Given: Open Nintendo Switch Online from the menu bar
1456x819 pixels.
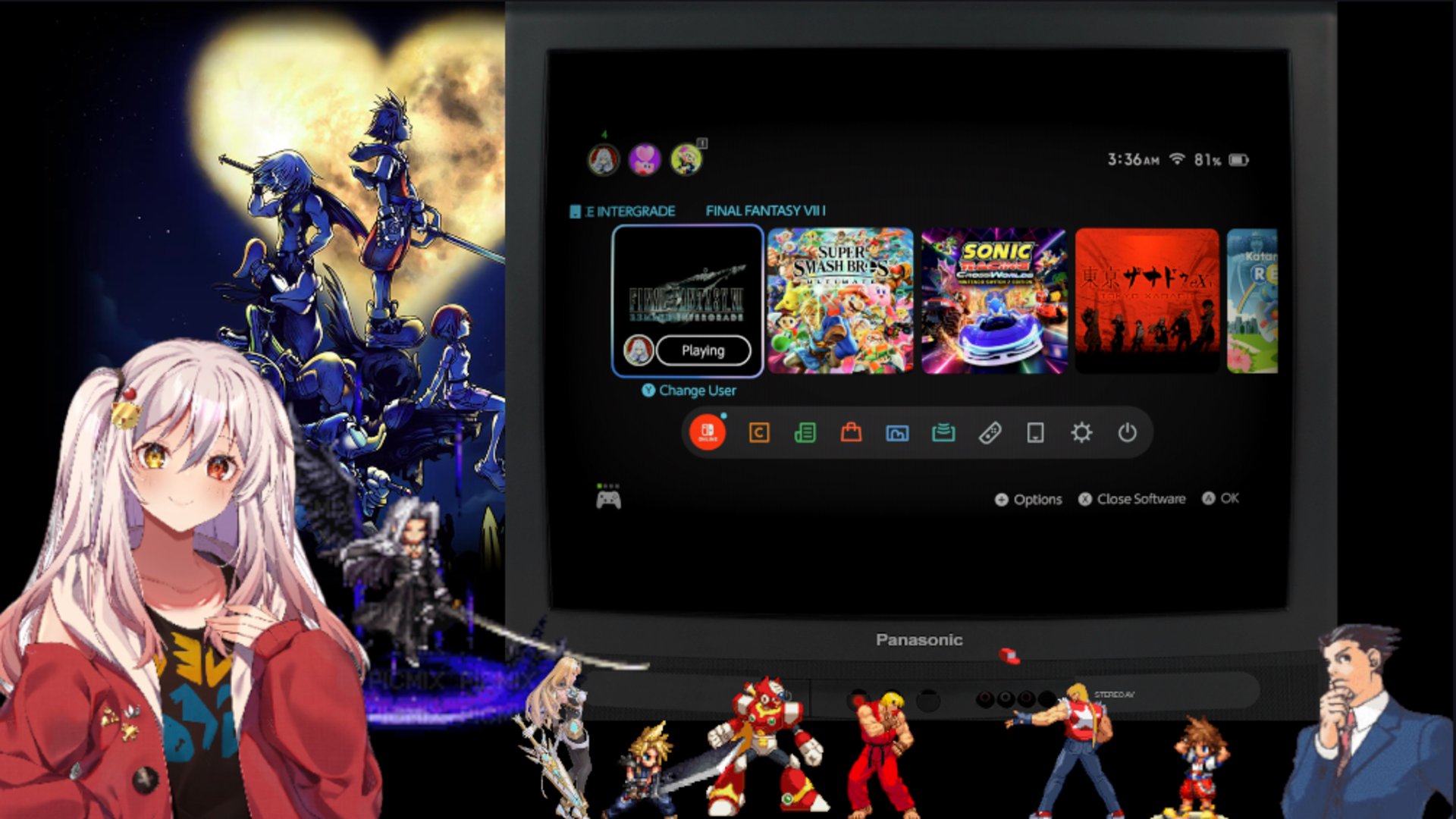Looking at the screenshot, I should coord(708,432).
